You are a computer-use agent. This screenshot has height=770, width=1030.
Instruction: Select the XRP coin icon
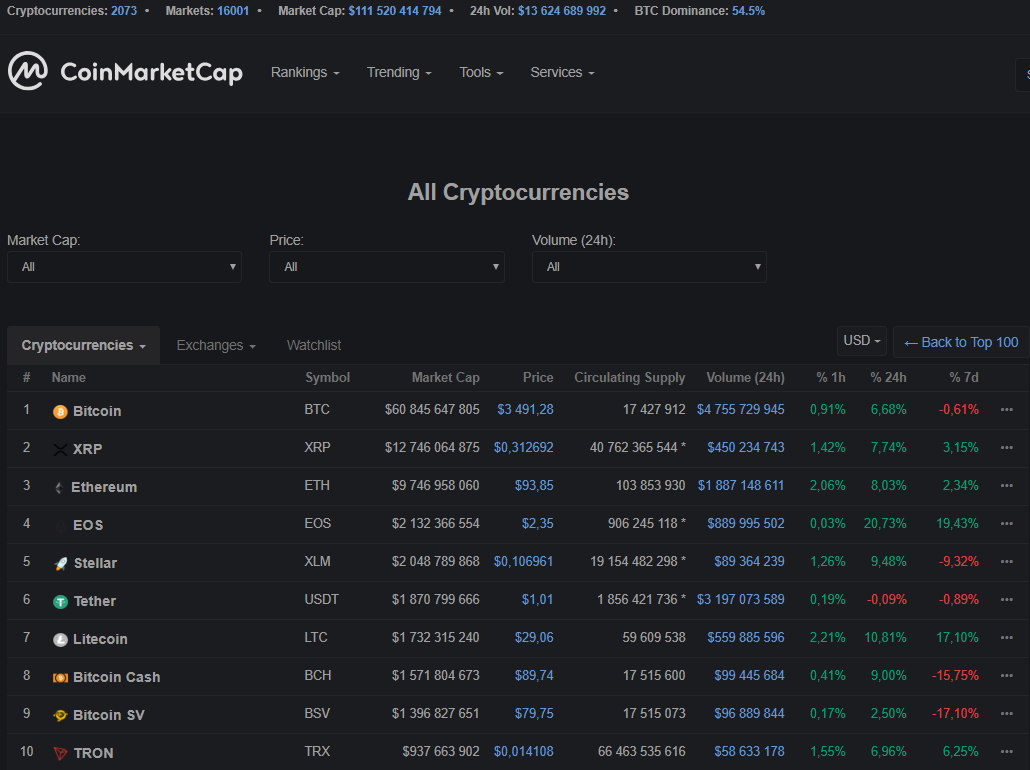(59, 449)
